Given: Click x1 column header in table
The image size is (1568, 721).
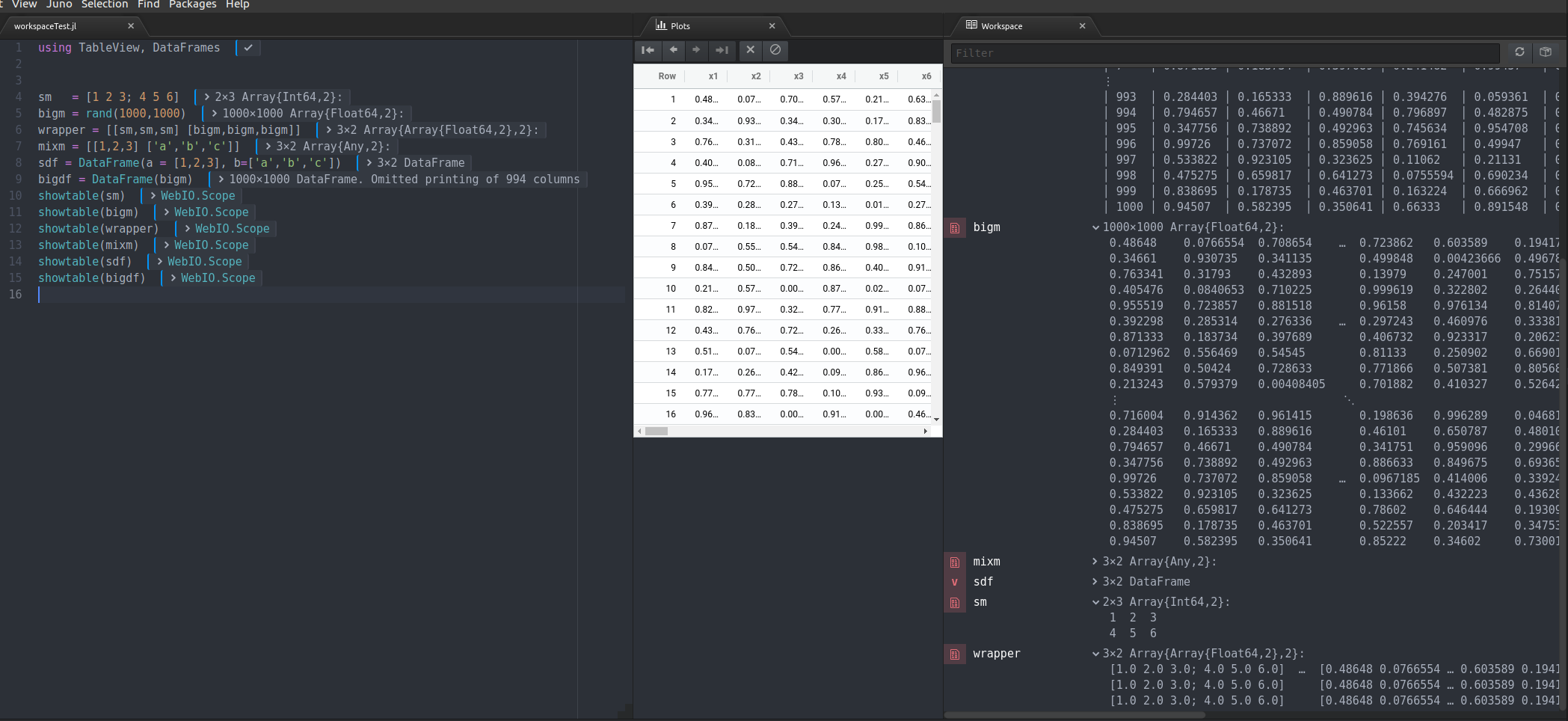Looking at the screenshot, I should coord(713,76).
